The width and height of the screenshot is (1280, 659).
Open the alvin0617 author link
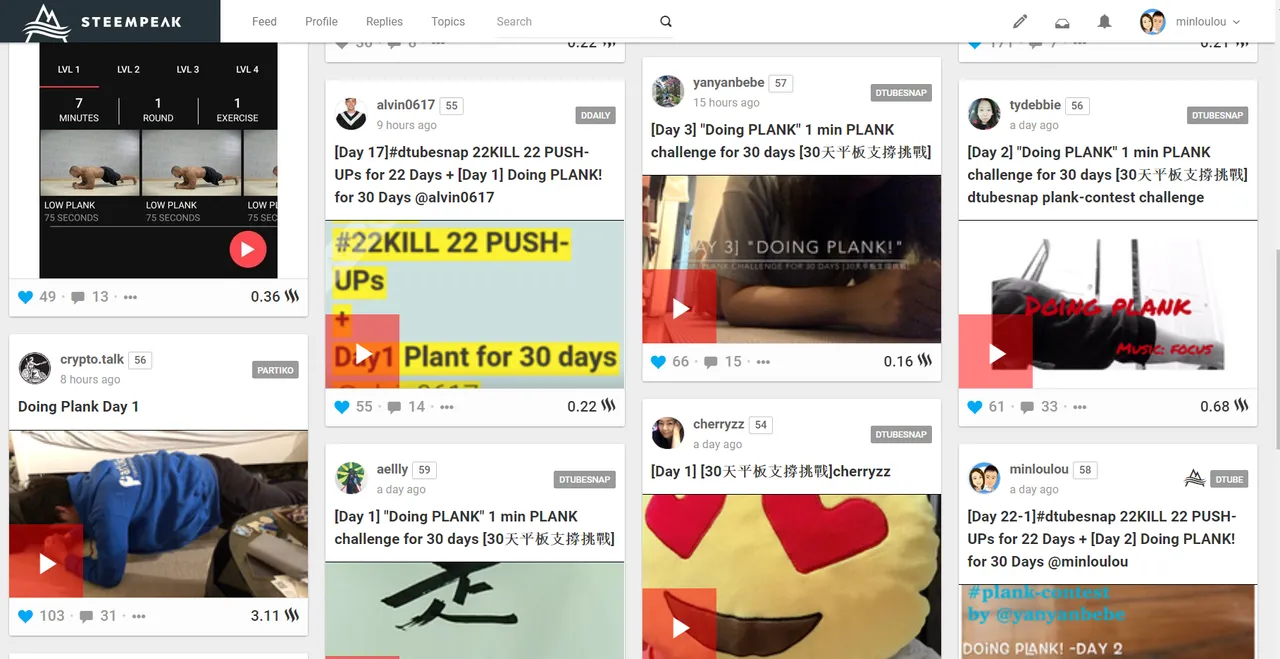406,105
